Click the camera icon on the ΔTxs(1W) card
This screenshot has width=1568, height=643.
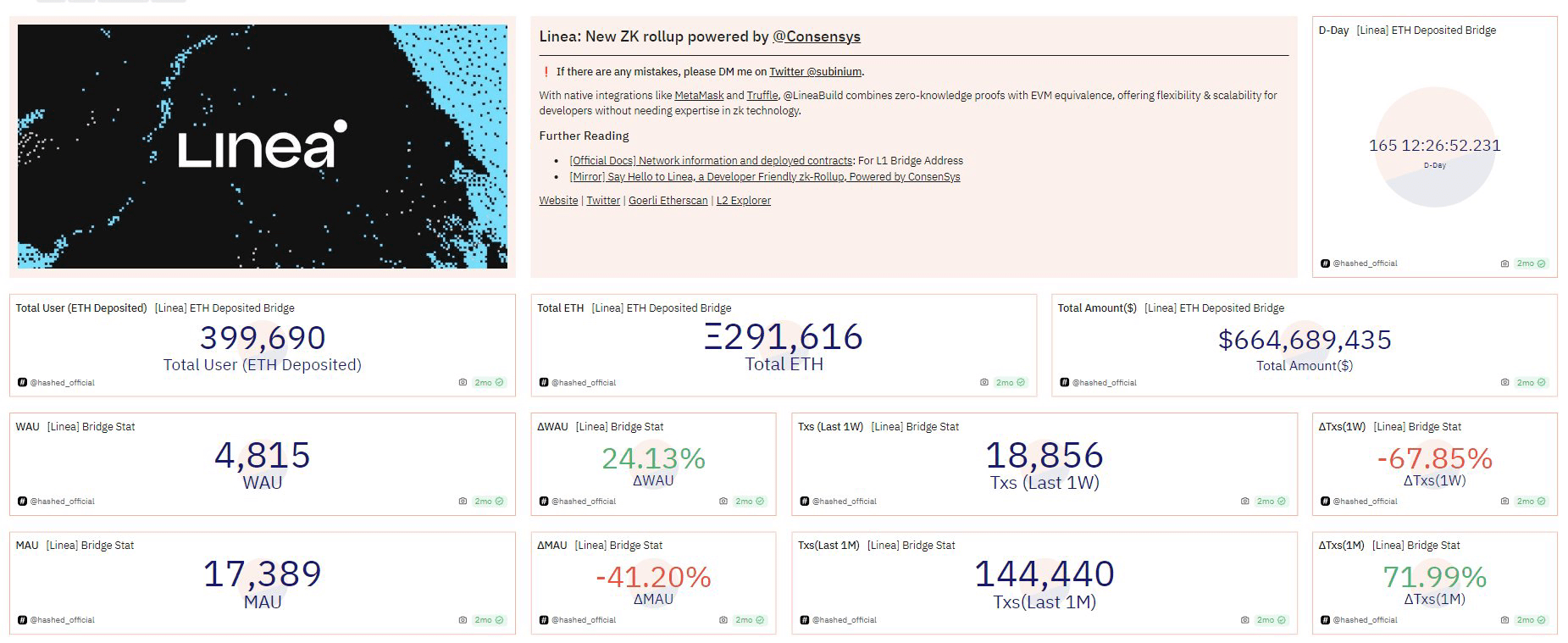tap(1504, 502)
